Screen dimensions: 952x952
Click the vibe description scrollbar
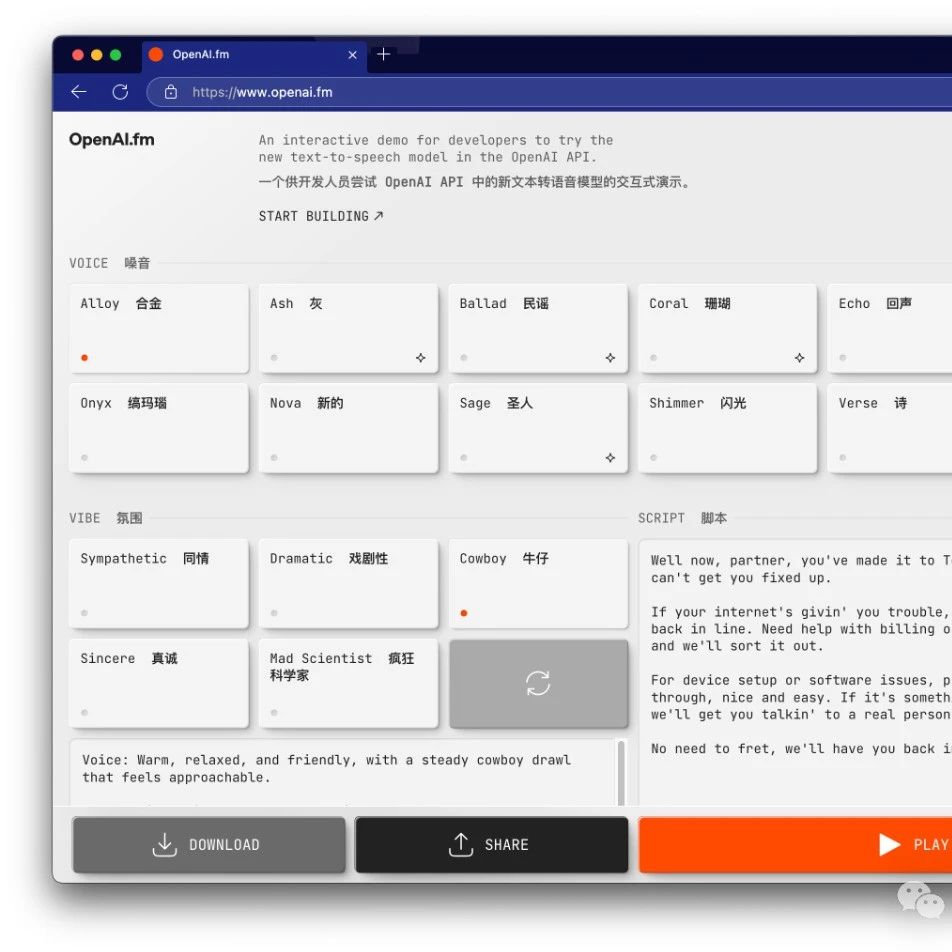coord(621,773)
